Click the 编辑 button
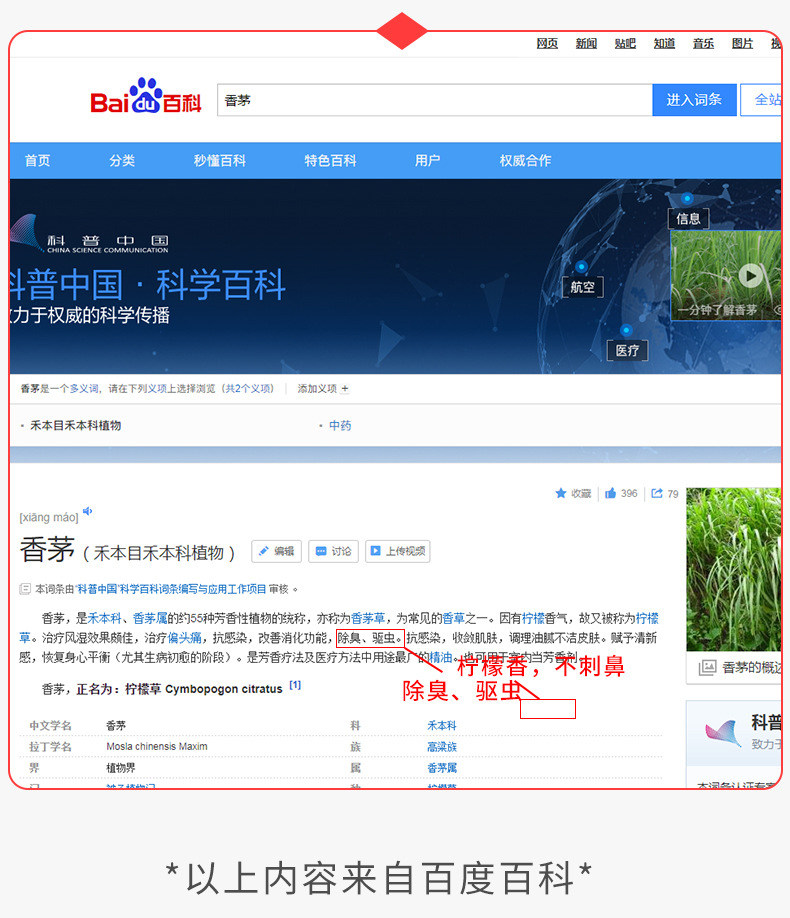The height and width of the screenshot is (918, 790). (276, 551)
